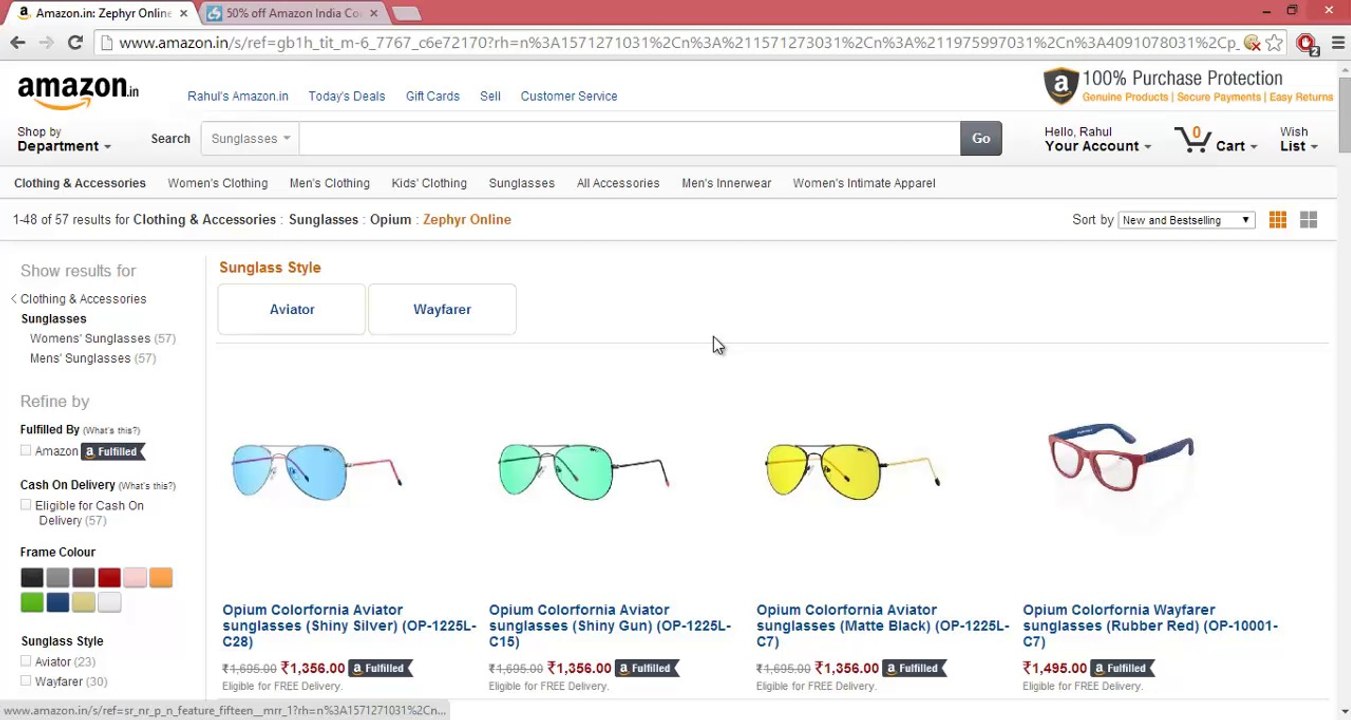Check the Wayfarer sunglass style box
The height and width of the screenshot is (720, 1351).
pos(26,681)
